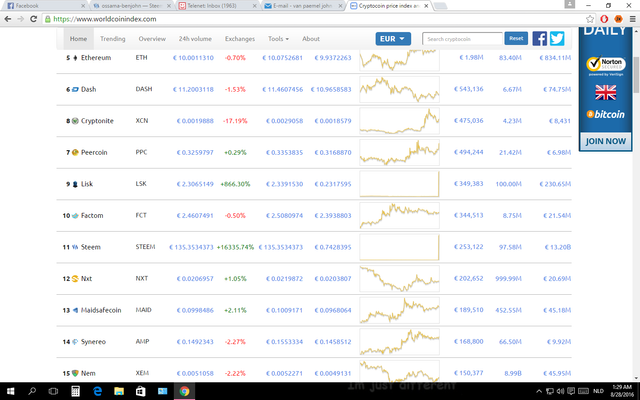The height and width of the screenshot is (400, 640).
Task: Click the Maidsafecoin coin logo
Action: (x=75, y=310)
